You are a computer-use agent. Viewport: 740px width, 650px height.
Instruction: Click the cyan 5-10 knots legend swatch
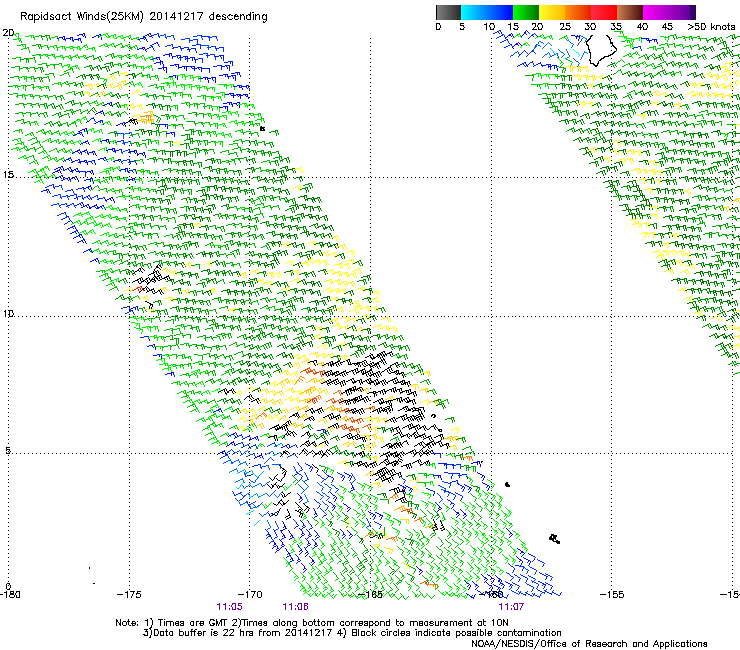pyautogui.click(x=474, y=12)
